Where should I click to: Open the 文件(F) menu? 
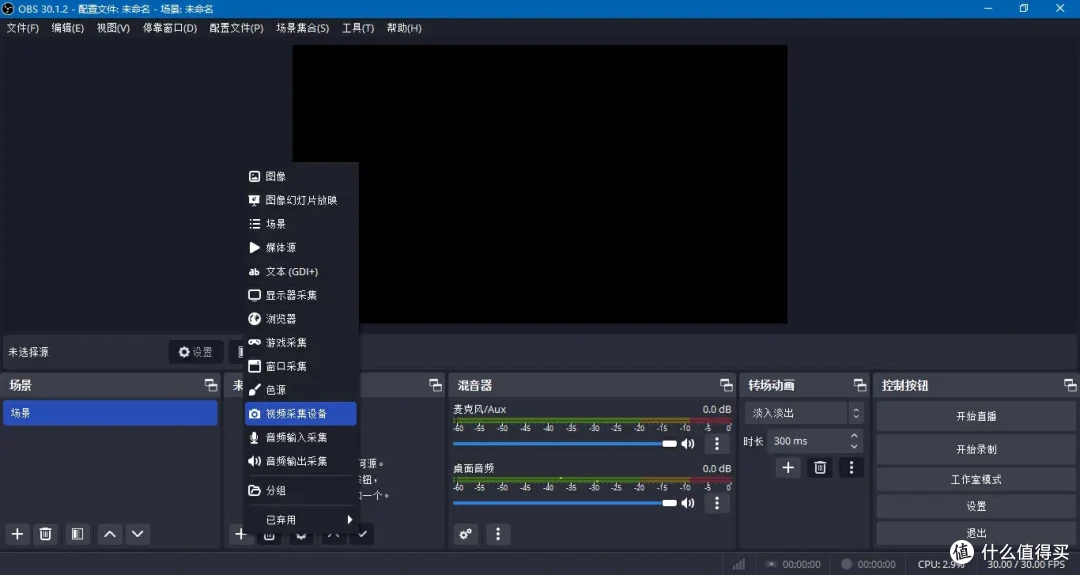[x=23, y=28]
